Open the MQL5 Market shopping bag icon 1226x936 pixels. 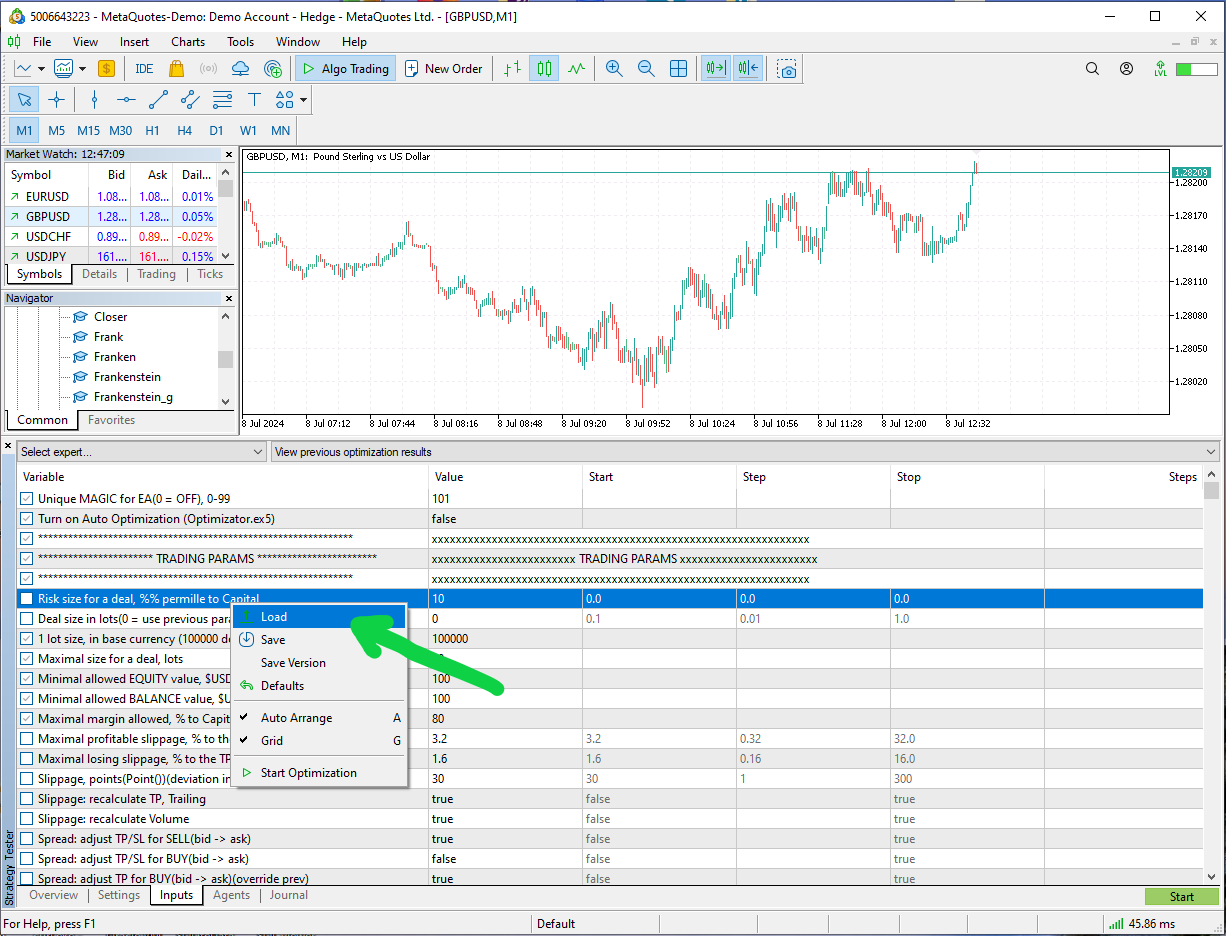177,69
